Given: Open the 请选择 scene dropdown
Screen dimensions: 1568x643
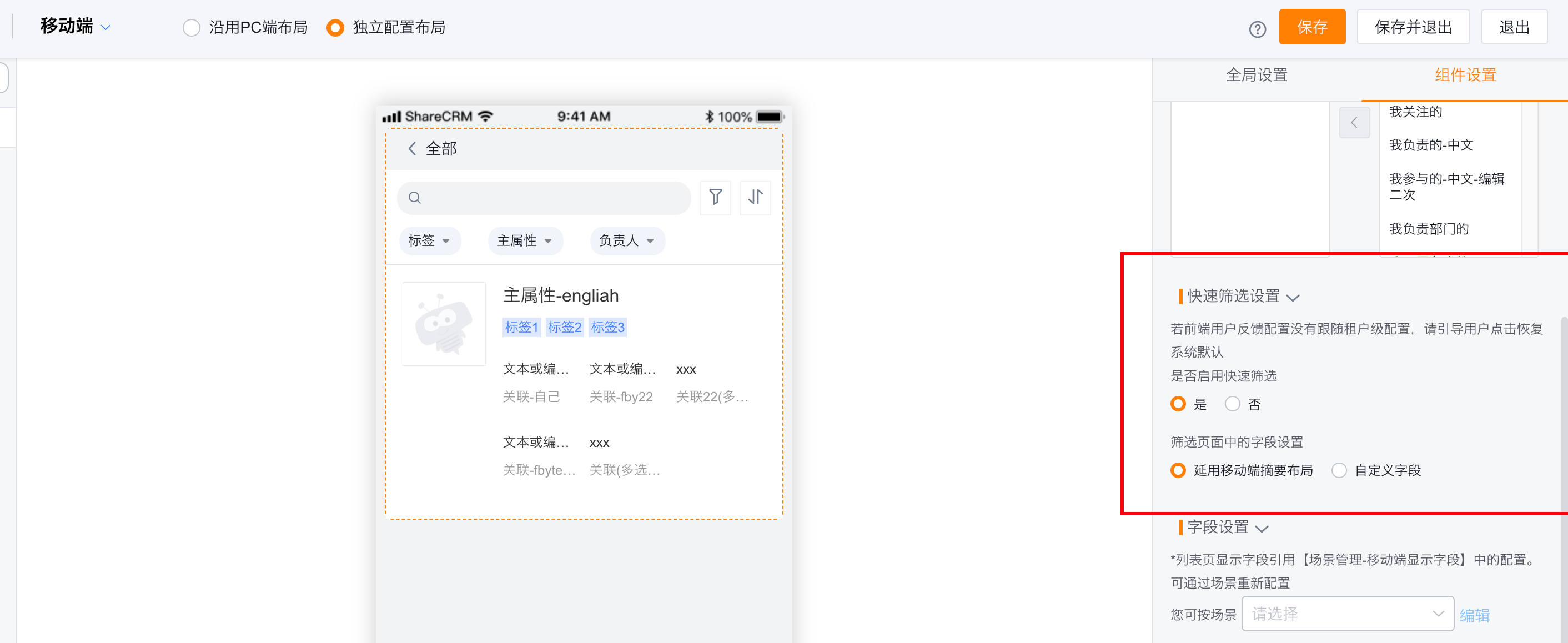Looking at the screenshot, I should point(1347,613).
